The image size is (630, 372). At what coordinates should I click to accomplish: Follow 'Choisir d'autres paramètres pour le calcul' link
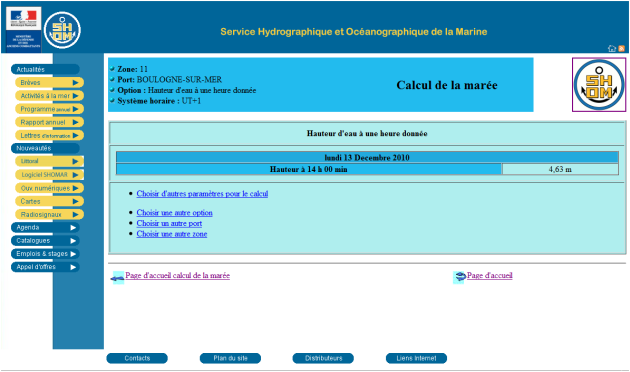click(202, 194)
